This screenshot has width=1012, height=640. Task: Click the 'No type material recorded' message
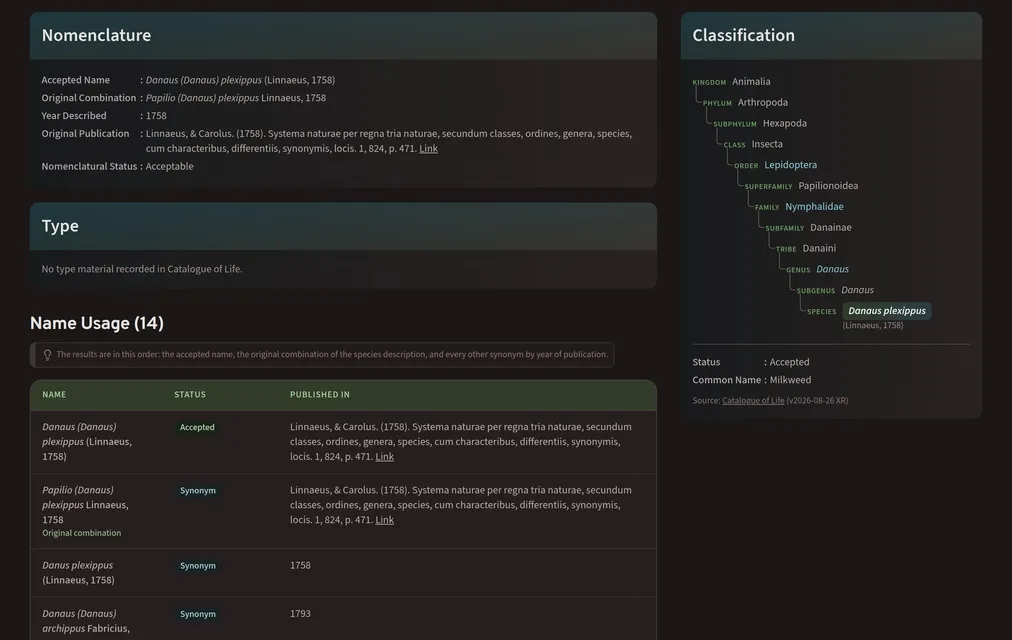[x=142, y=269]
